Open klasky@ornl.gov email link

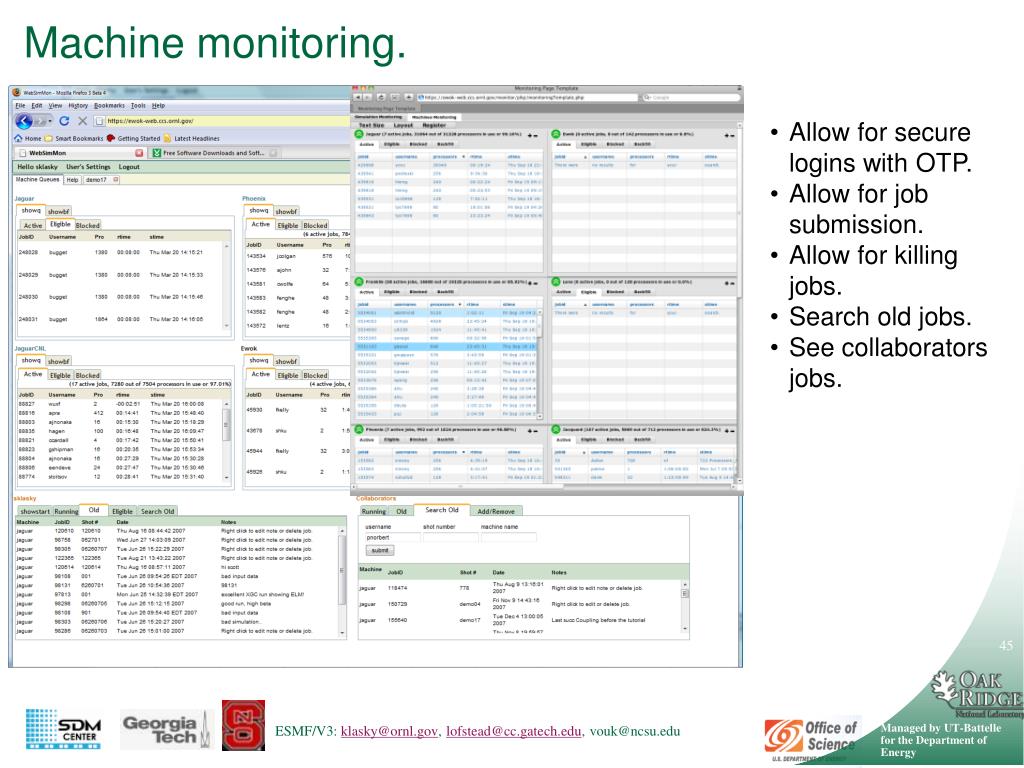(x=389, y=731)
